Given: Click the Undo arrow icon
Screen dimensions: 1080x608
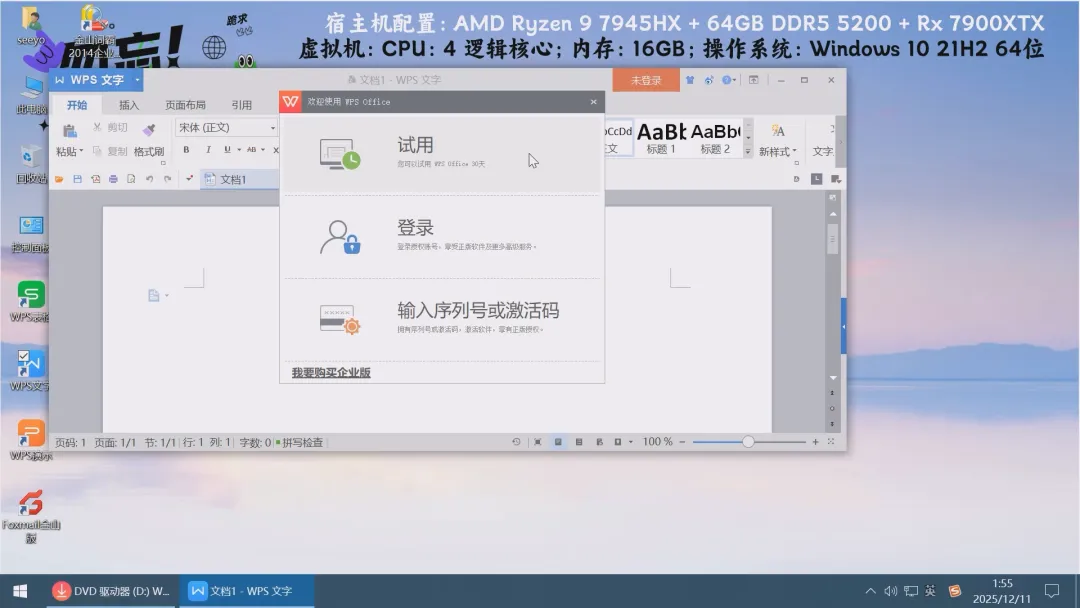Looking at the screenshot, I should 149,179.
